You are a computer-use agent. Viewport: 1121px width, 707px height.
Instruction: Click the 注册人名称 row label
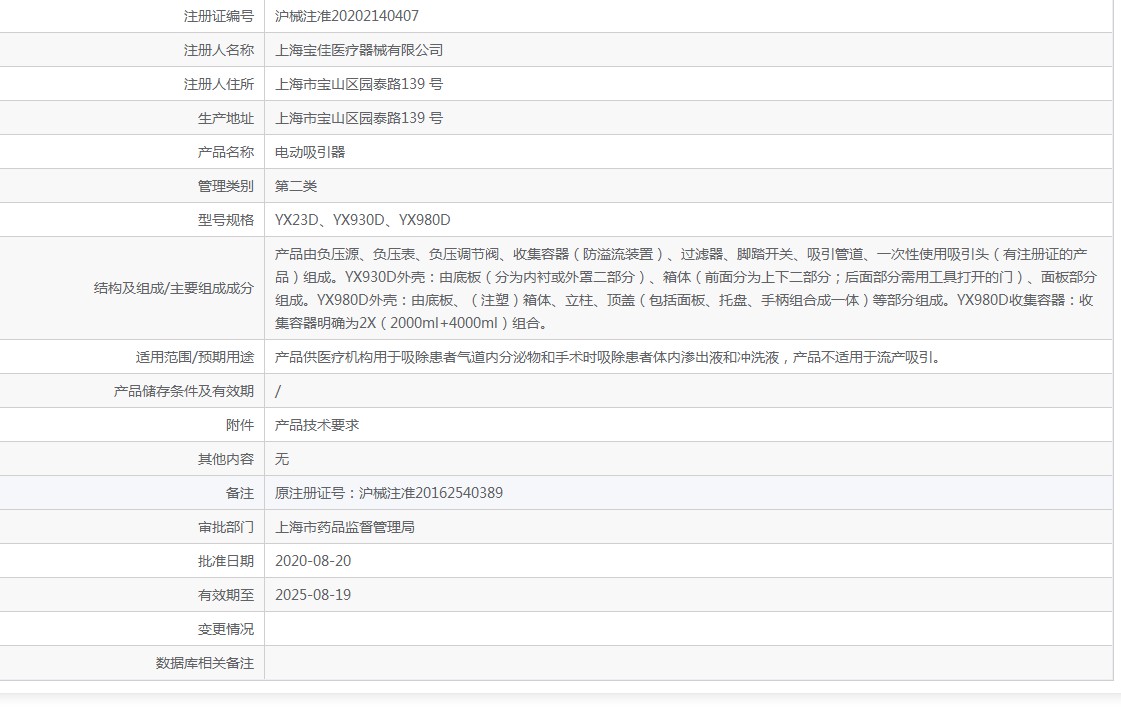(x=219, y=50)
